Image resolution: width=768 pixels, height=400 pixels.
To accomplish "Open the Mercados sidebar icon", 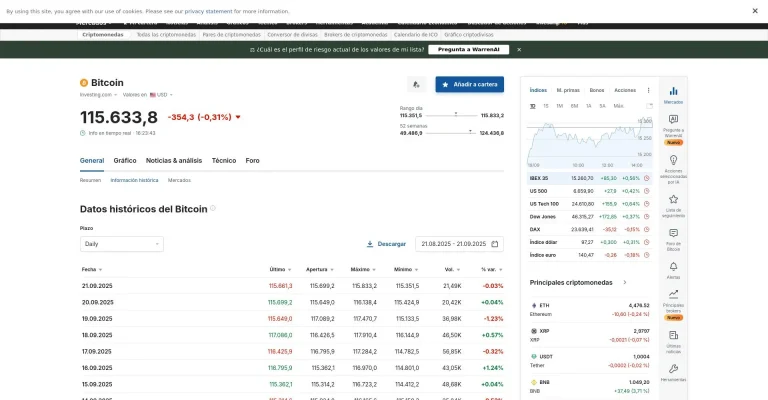I will [x=673, y=94].
